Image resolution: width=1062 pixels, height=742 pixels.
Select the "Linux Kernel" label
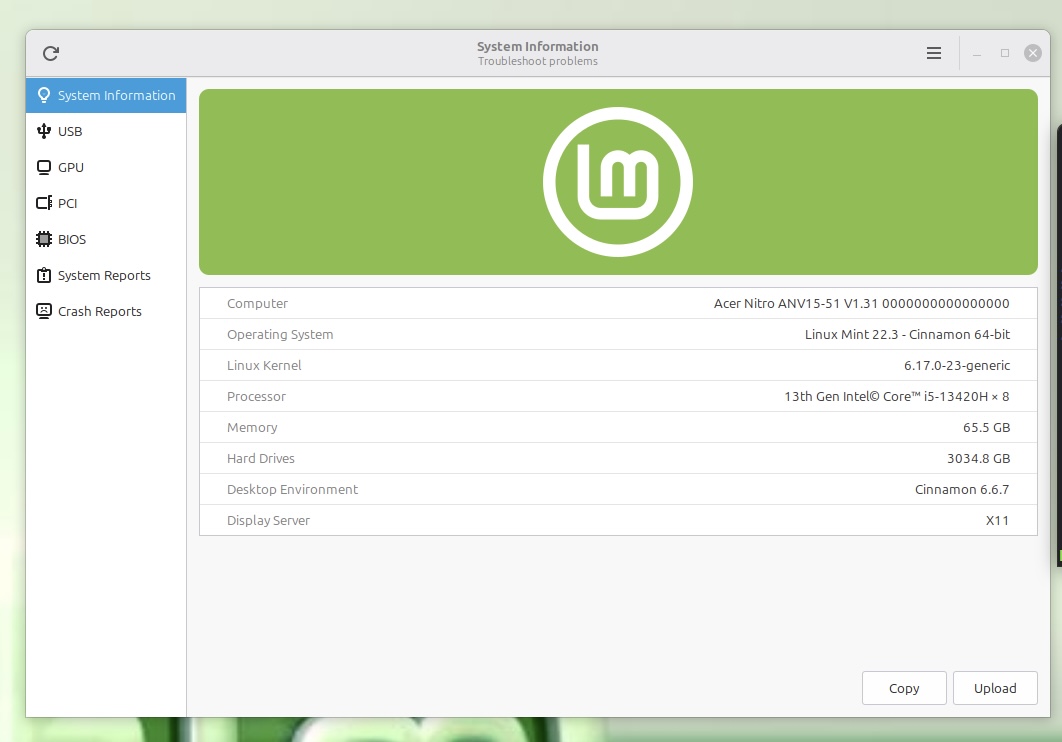(264, 366)
